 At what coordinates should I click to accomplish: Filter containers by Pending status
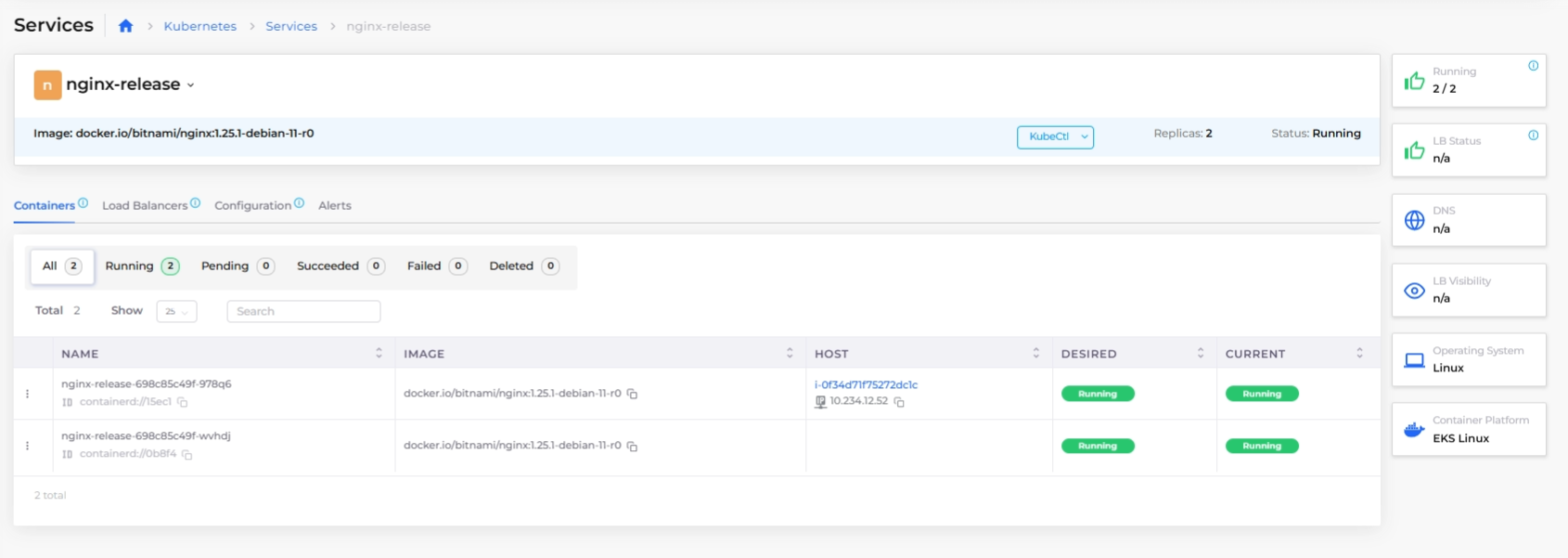click(238, 266)
